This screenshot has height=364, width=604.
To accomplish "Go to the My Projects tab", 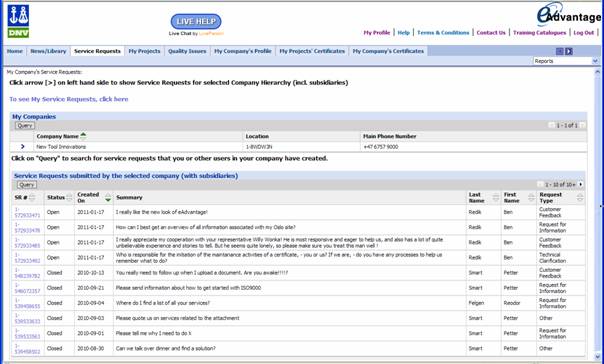I will tap(144, 51).
